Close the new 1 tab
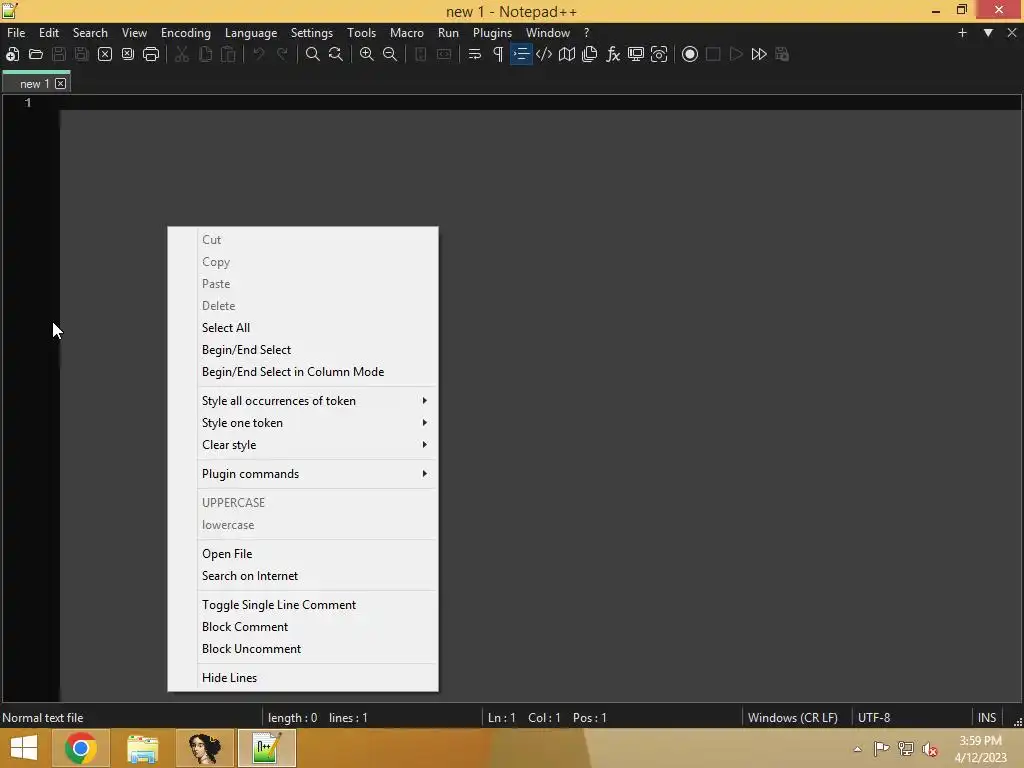This screenshot has width=1024, height=768. [61, 84]
